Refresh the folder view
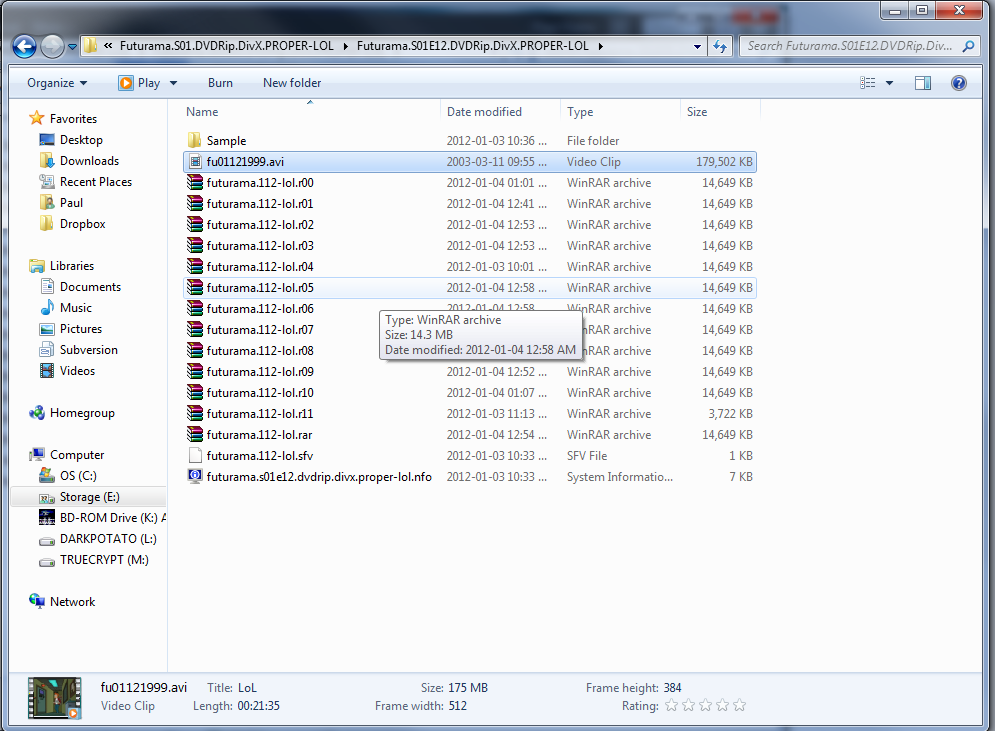Image resolution: width=995 pixels, height=731 pixels. click(x=720, y=46)
